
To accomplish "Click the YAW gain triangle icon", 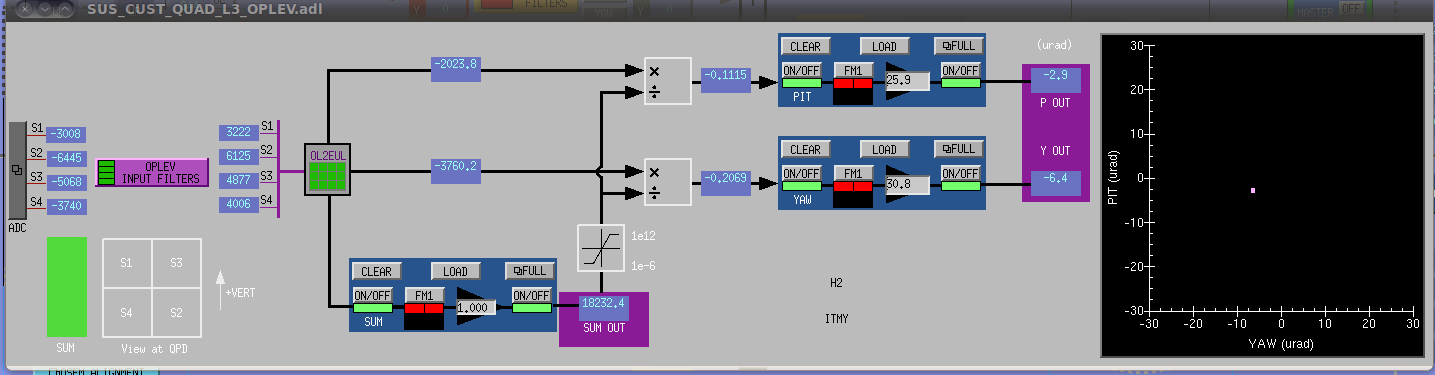I will [903, 184].
